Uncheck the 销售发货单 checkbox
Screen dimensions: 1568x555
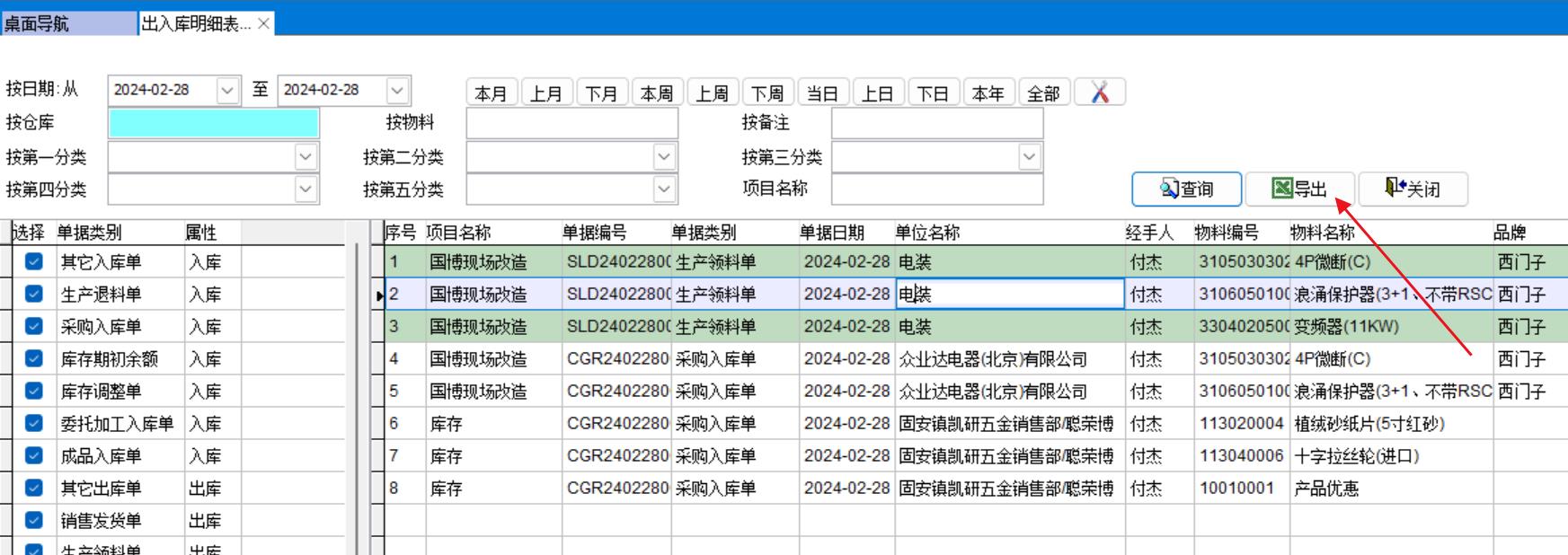pyautogui.click(x=34, y=520)
